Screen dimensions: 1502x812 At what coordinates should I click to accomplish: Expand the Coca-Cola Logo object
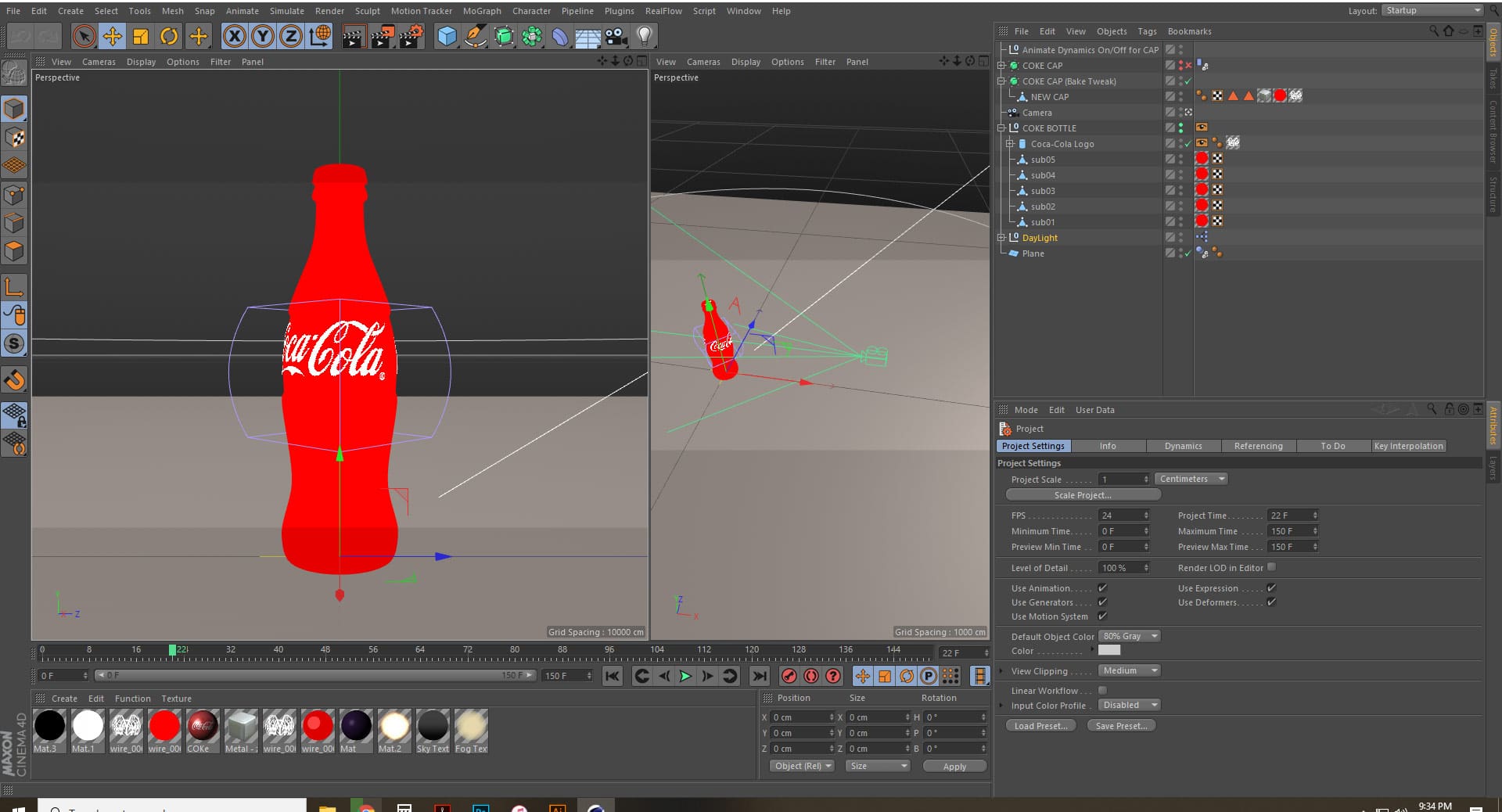point(1010,144)
